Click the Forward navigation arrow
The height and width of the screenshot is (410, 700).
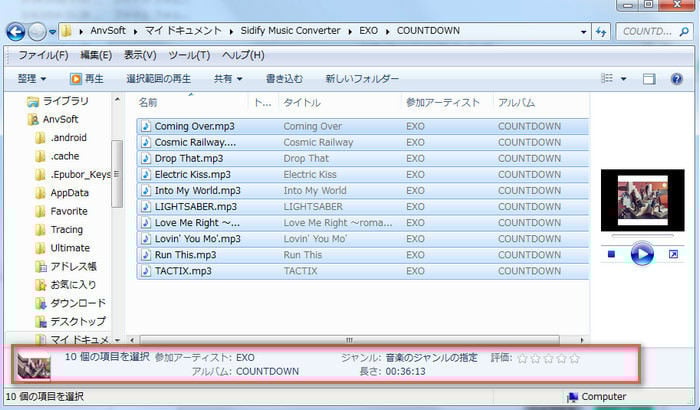pos(37,32)
